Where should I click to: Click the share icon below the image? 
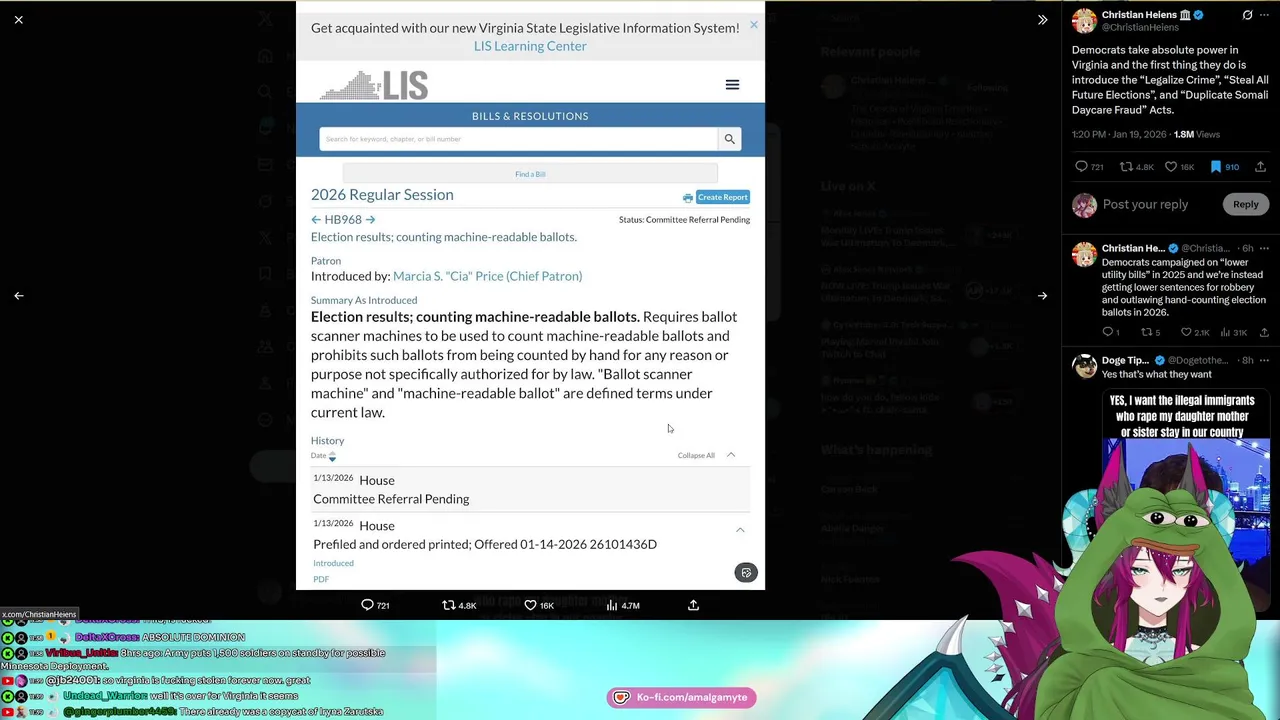point(693,605)
